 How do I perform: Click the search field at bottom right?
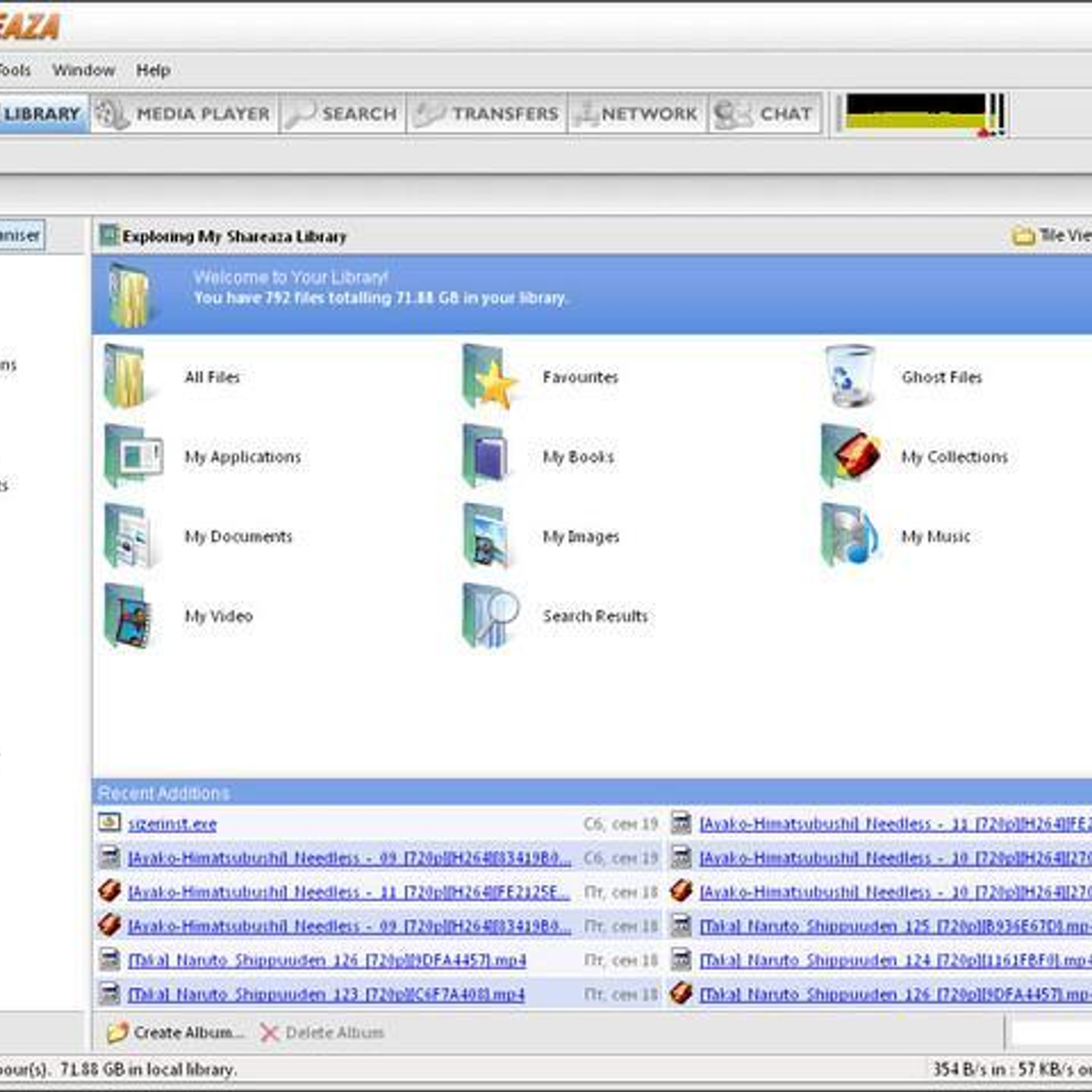(x=1051, y=1032)
